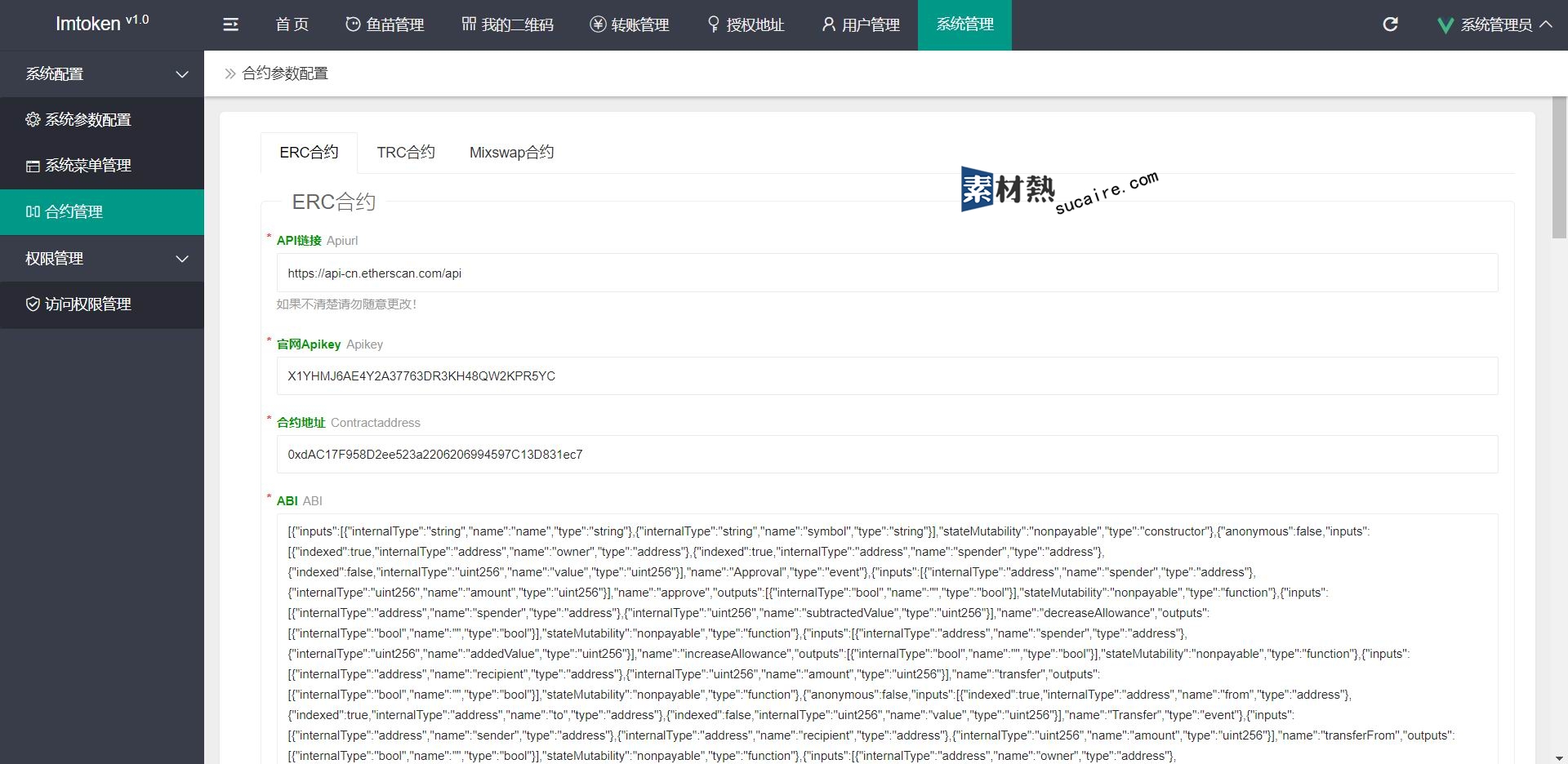Click the page vertical scrollbar thumb
Screen dimensions: 1568x764
tap(1559, 168)
